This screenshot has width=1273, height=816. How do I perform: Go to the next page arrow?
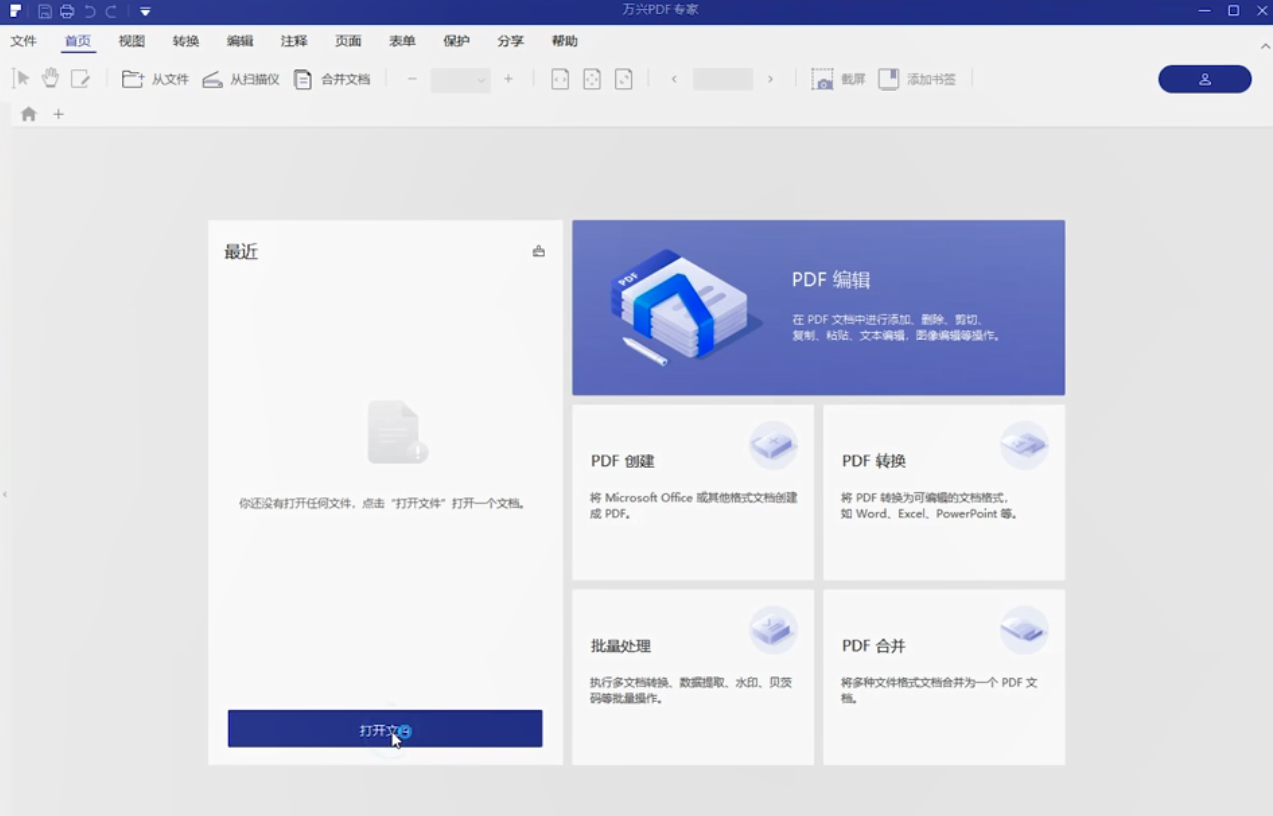[770, 79]
